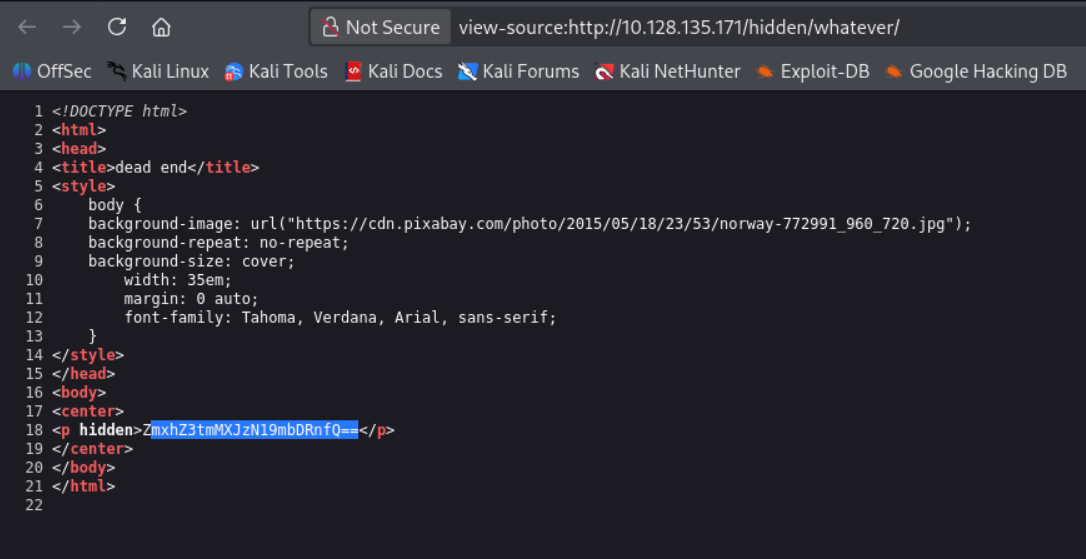Open the Exploit-DB bookmark
This screenshot has width=1086, height=559.
[813, 71]
